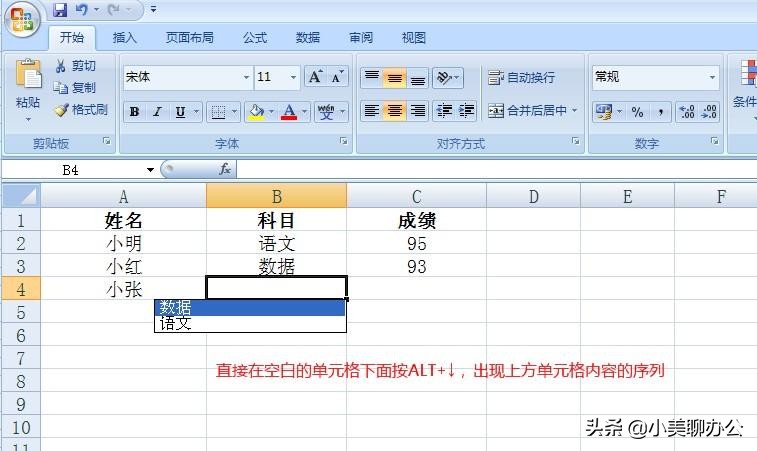
Task: Toggle center horizontal alignment
Action: pyautogui.click(x=394, y=111)
